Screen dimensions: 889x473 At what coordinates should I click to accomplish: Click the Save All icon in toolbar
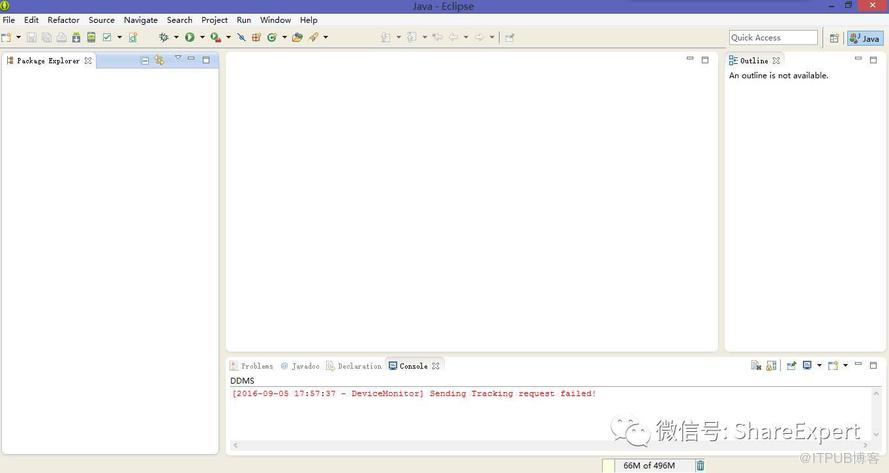click(x=46, y=37)
